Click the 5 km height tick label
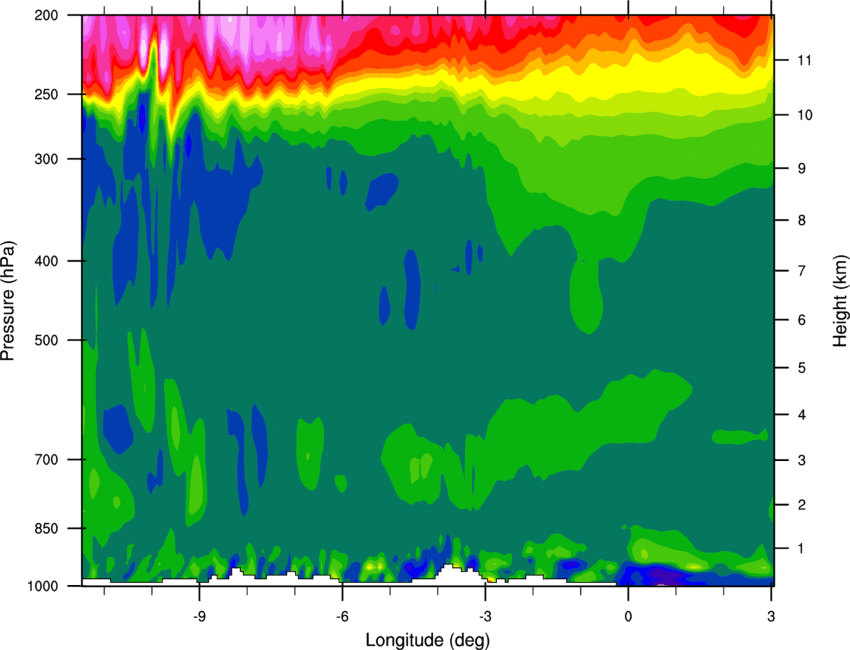The width and height of the screenshot is (850, 650). coord(802,368)
